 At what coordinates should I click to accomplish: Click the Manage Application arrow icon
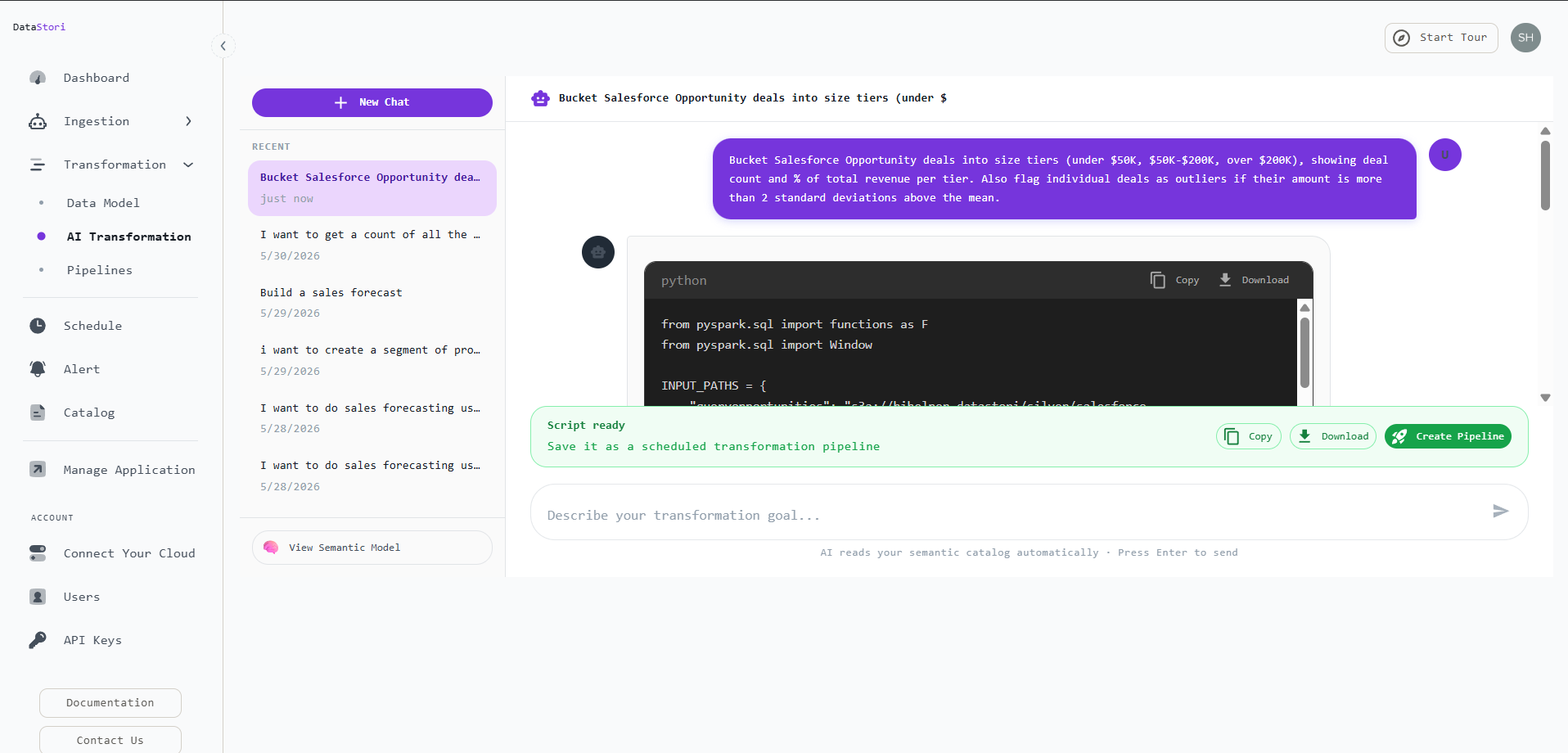coord(38,469)
